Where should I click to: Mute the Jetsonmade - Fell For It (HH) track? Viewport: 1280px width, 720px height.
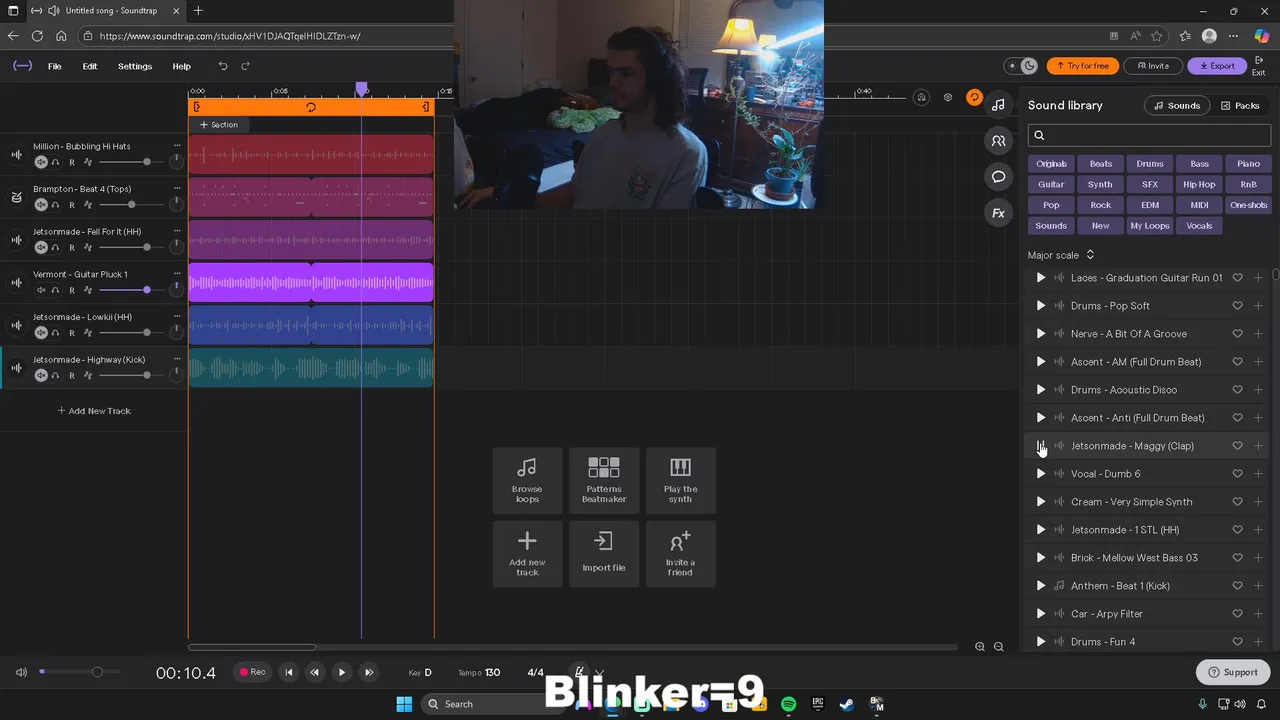pyautogui.click(x=41, y=247)
